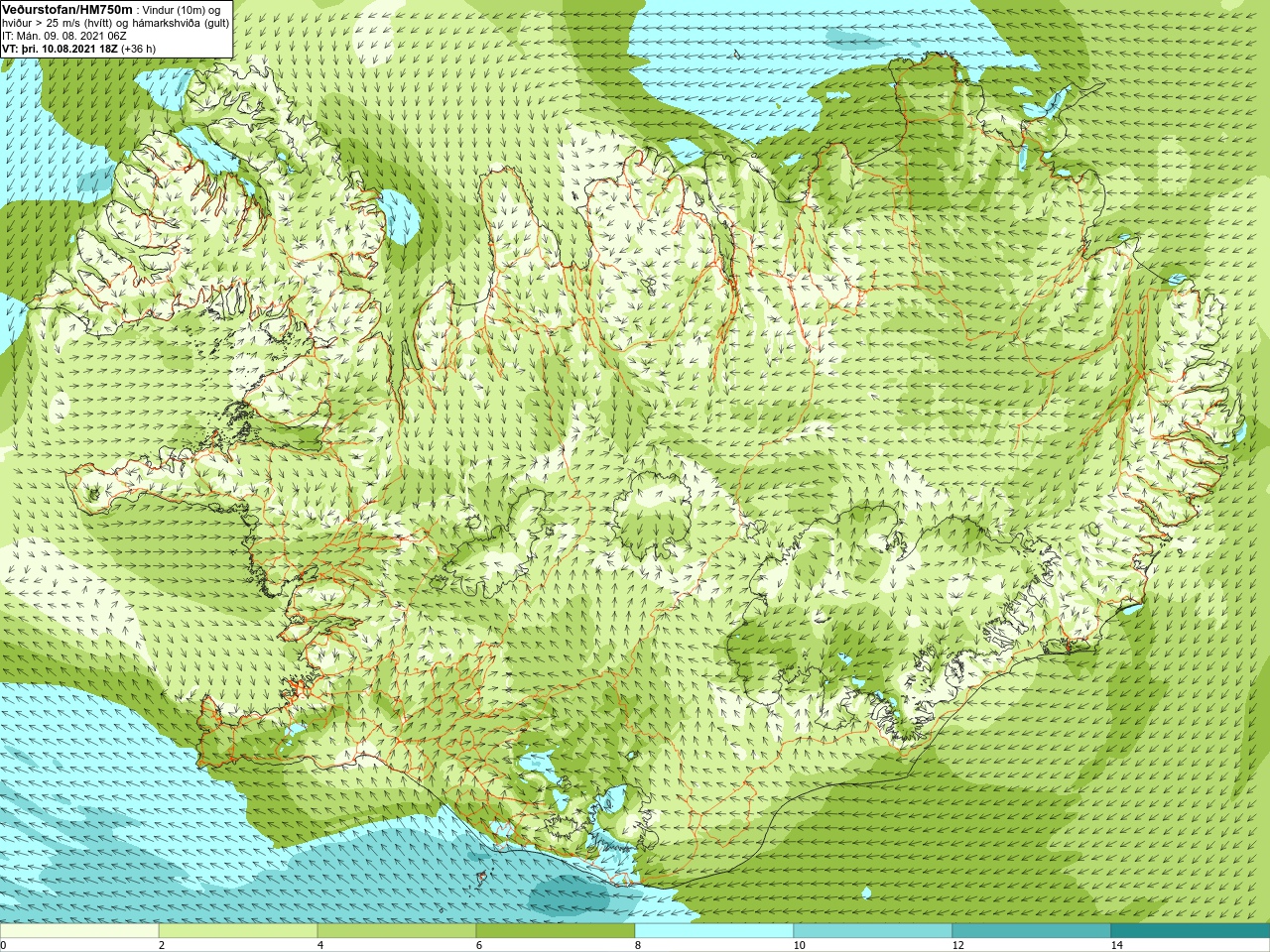Image resolution: width=1270 pixels, height=952 pixels.
Task: Select the 'hviður > 25 m/s (hvítt)' line
Action: click(x=59, y=22)
